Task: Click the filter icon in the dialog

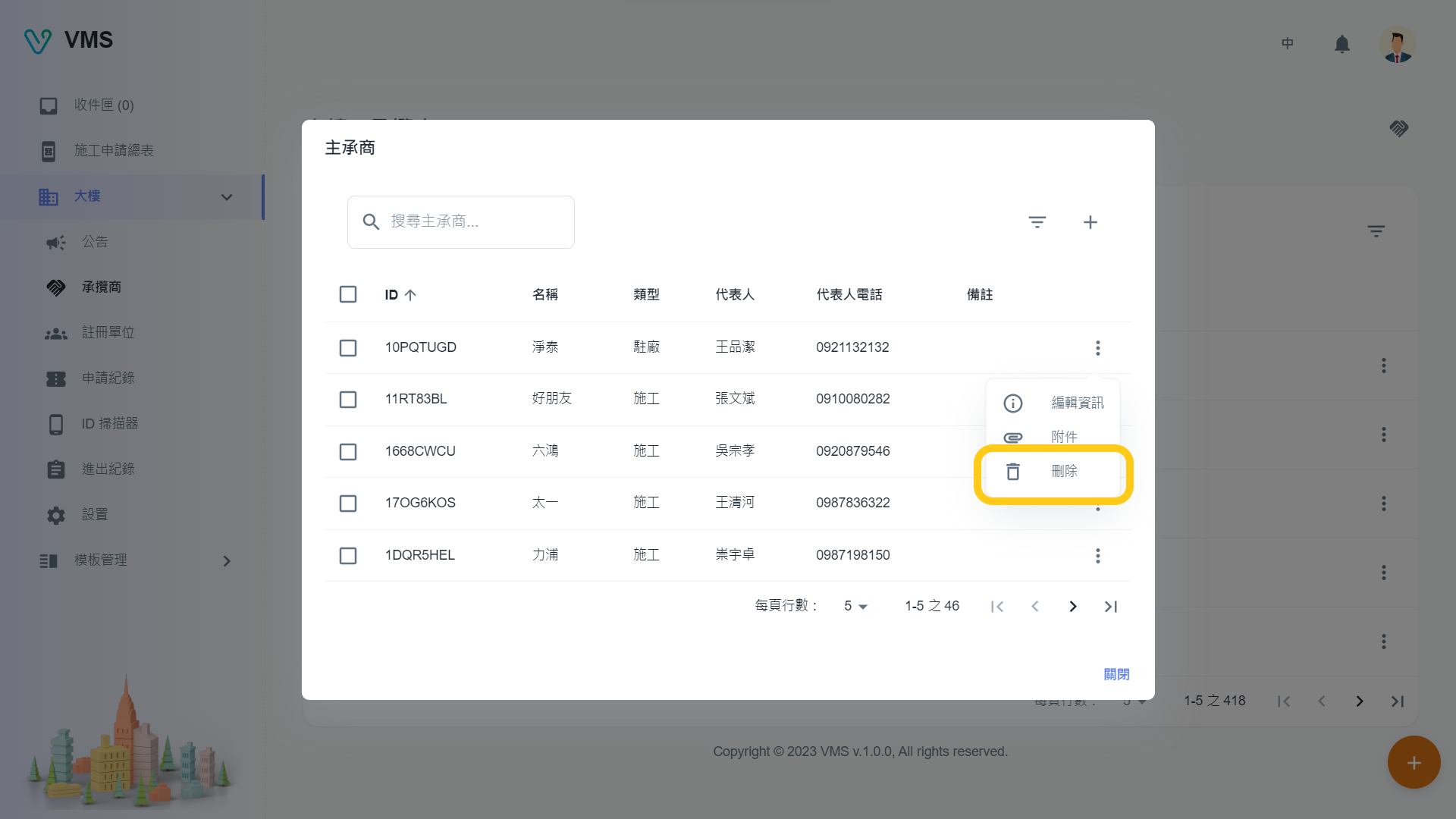Action: tap(1037, 222)
